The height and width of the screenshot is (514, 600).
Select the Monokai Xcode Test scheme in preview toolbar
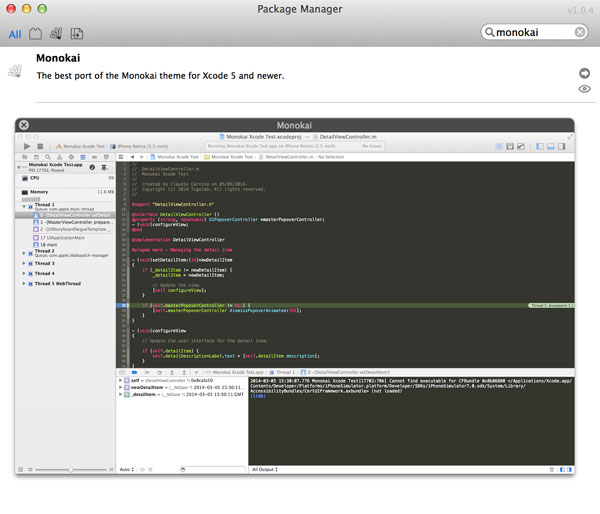80,147
